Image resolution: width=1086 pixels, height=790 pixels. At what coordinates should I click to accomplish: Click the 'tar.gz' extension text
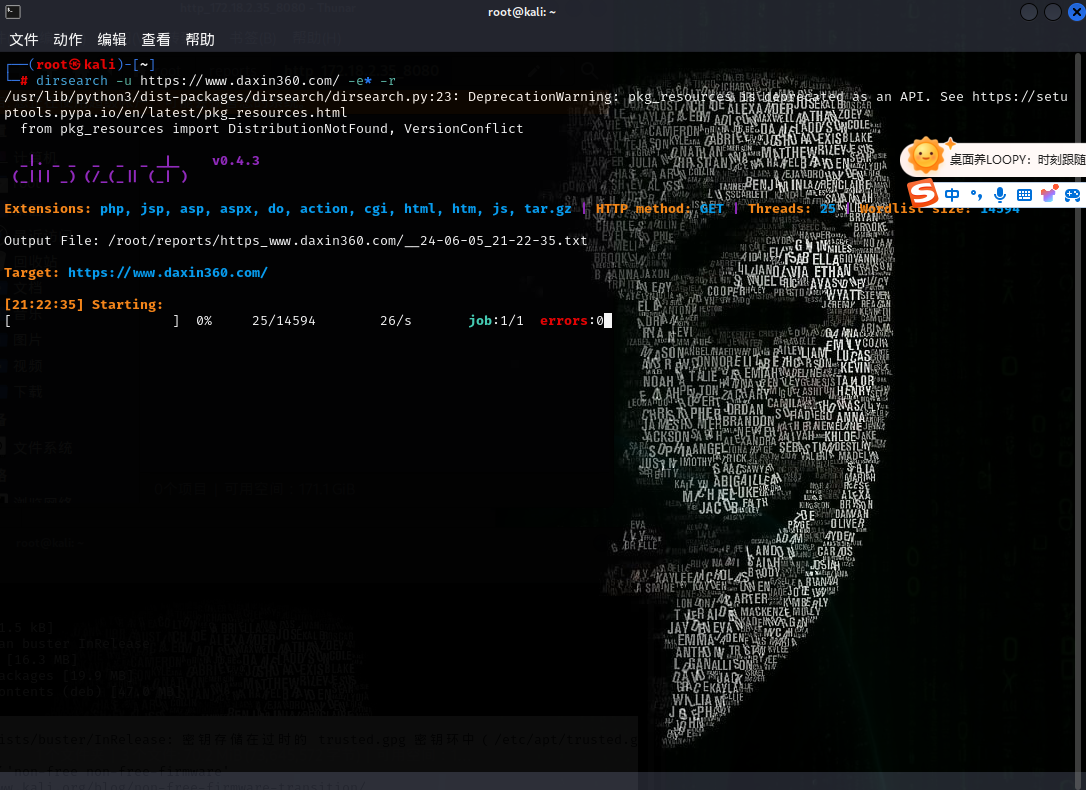548,208
